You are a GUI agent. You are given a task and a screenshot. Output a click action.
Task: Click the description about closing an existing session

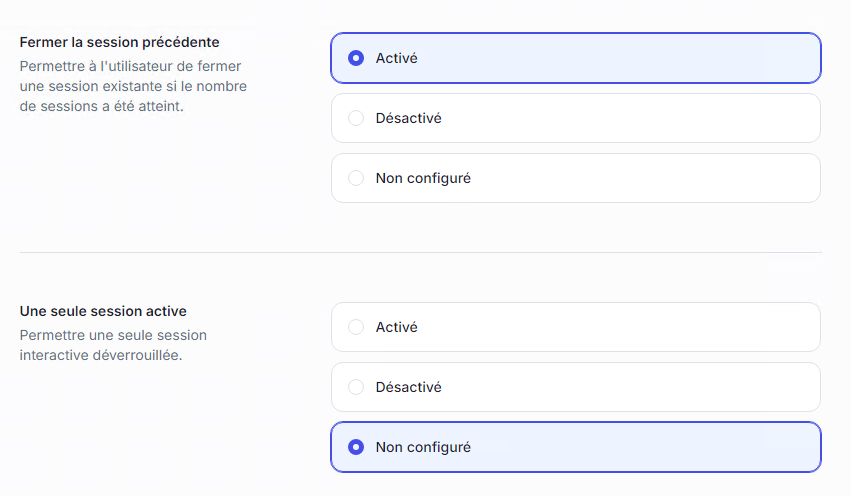coord(133,86)
